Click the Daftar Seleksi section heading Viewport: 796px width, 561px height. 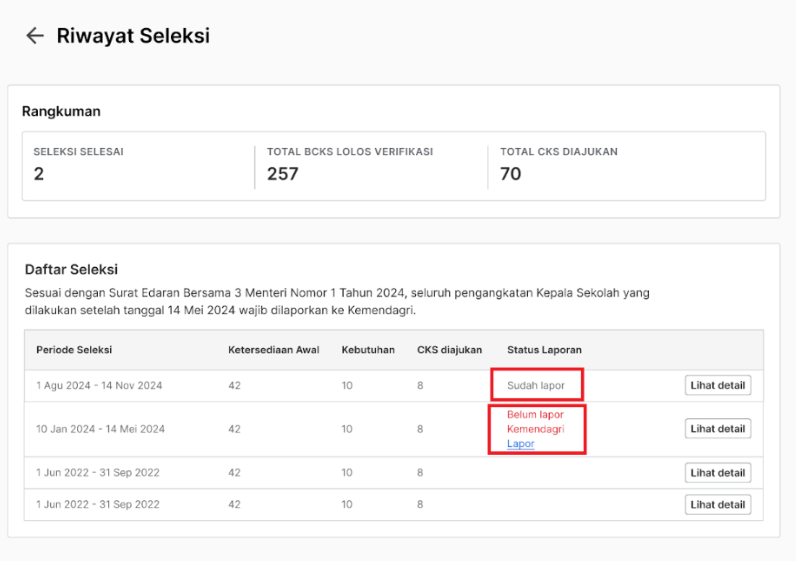(x=71, y=270)
